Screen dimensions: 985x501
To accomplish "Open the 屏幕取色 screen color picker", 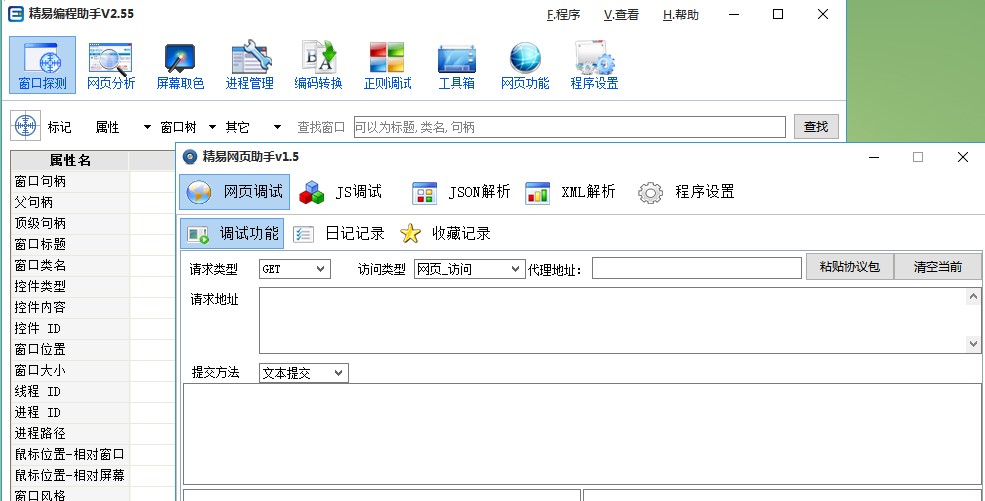I will [x=180, y=65].
